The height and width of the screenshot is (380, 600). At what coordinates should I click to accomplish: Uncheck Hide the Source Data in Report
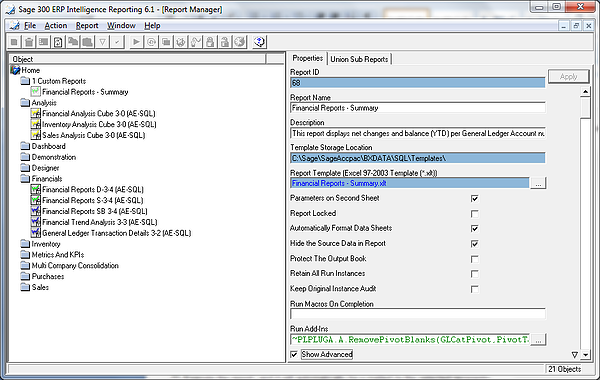click(474, 244)
